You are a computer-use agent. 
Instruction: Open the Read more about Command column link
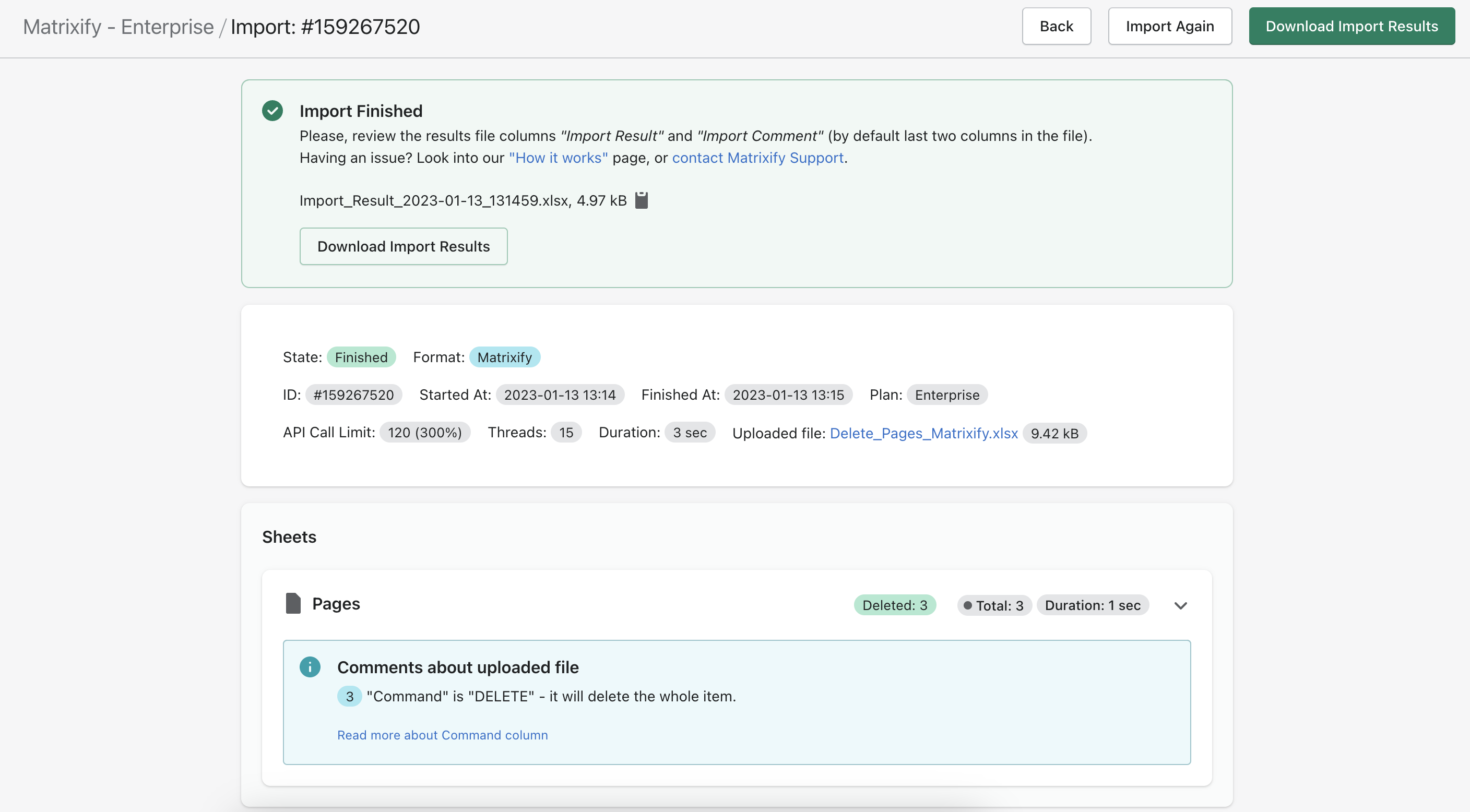442,735
